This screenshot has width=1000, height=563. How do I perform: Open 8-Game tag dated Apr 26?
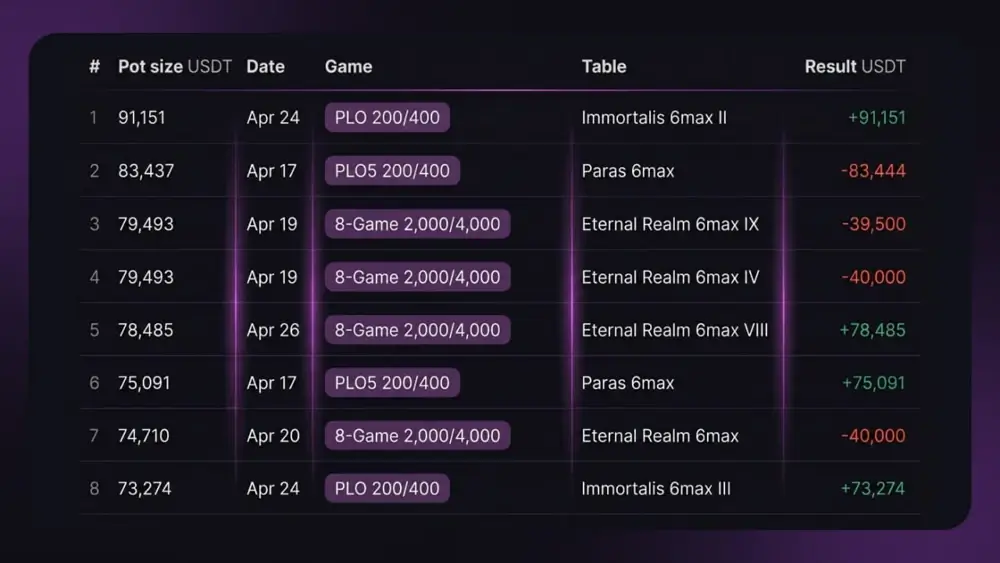pos(417,330)
